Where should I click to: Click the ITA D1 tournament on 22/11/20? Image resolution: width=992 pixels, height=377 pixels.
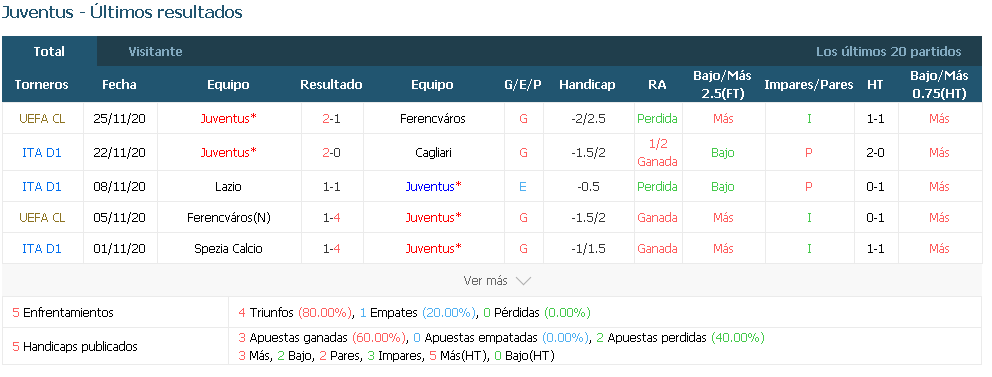click(42, 152)
